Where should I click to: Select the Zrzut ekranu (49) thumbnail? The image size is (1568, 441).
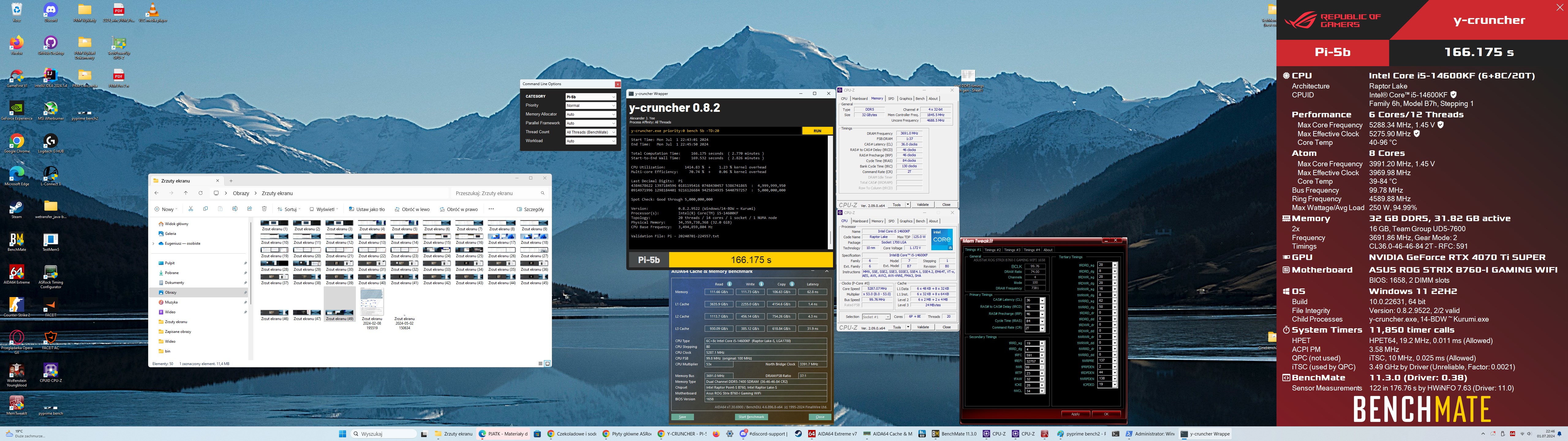(340, 303)
